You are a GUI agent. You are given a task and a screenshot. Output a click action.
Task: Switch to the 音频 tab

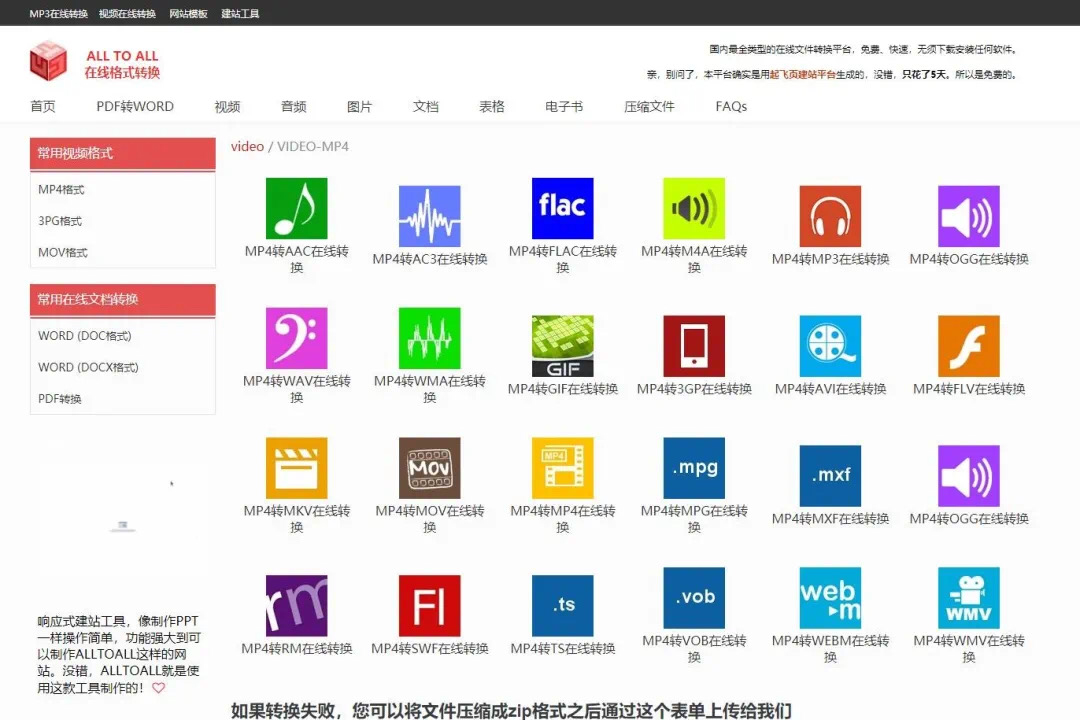(293, 106)
